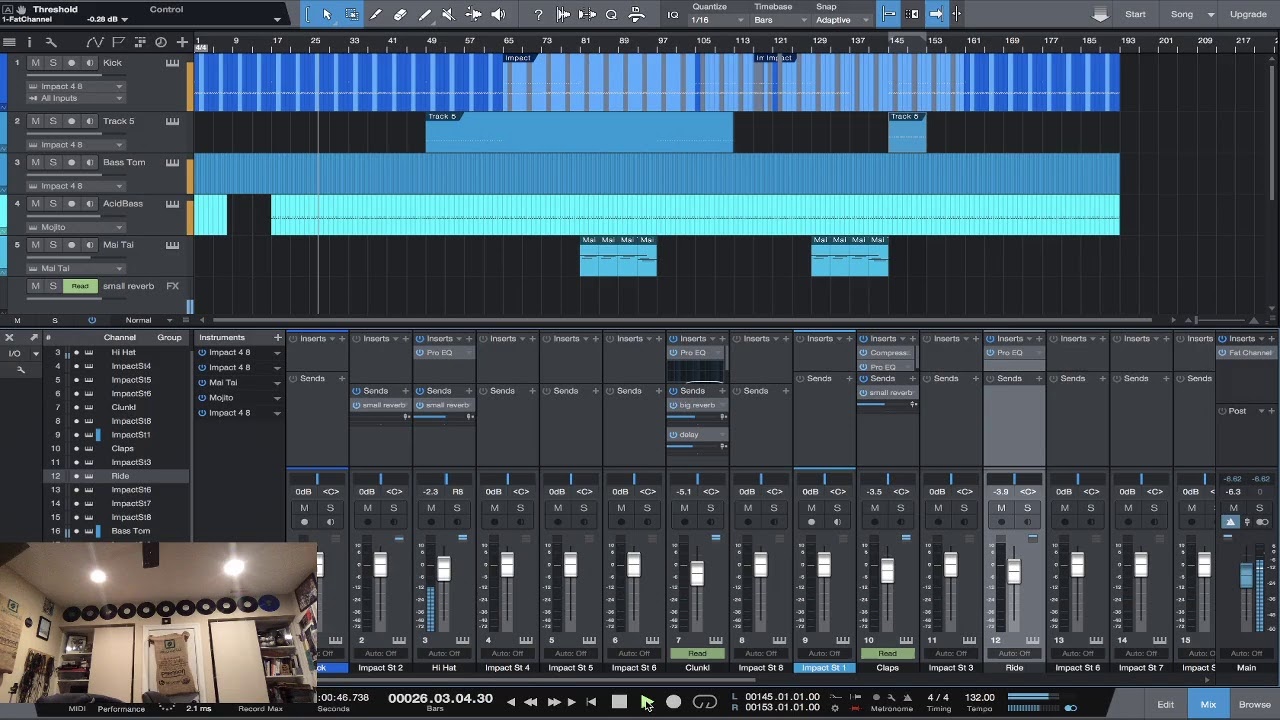Expand the Mojito instrument dropdown

277,398
